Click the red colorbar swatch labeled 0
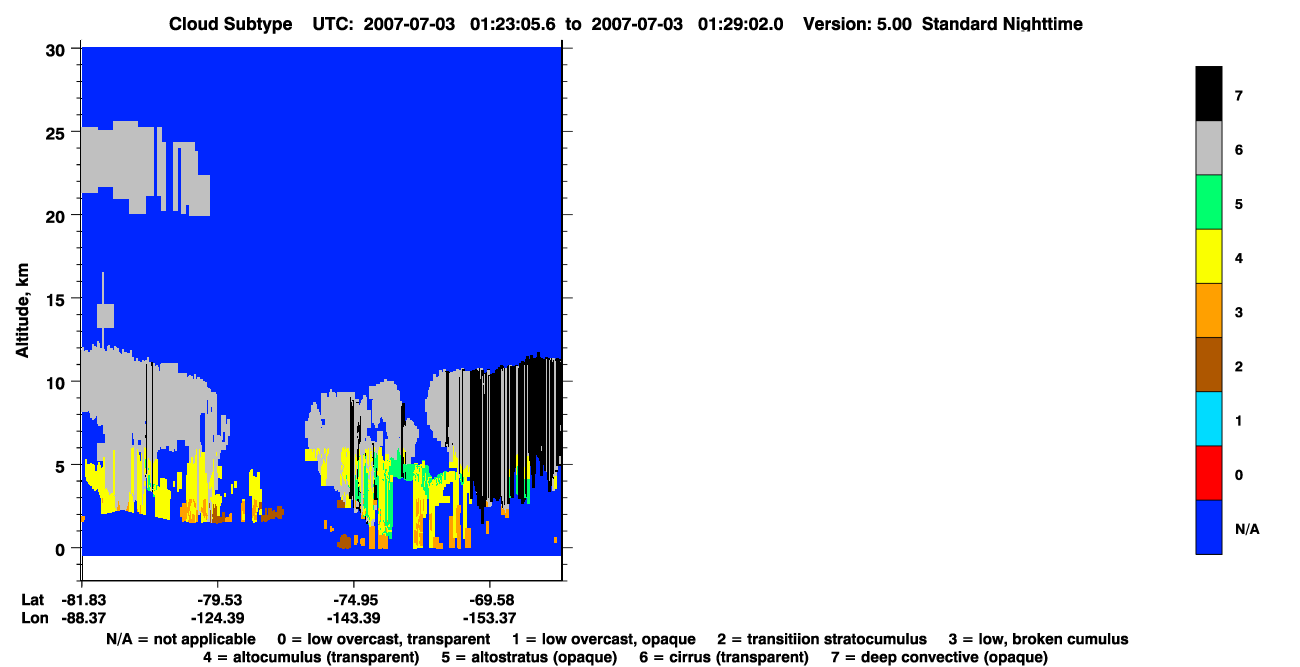This screenshot has height=667, width=1300. pos(1208,472)
